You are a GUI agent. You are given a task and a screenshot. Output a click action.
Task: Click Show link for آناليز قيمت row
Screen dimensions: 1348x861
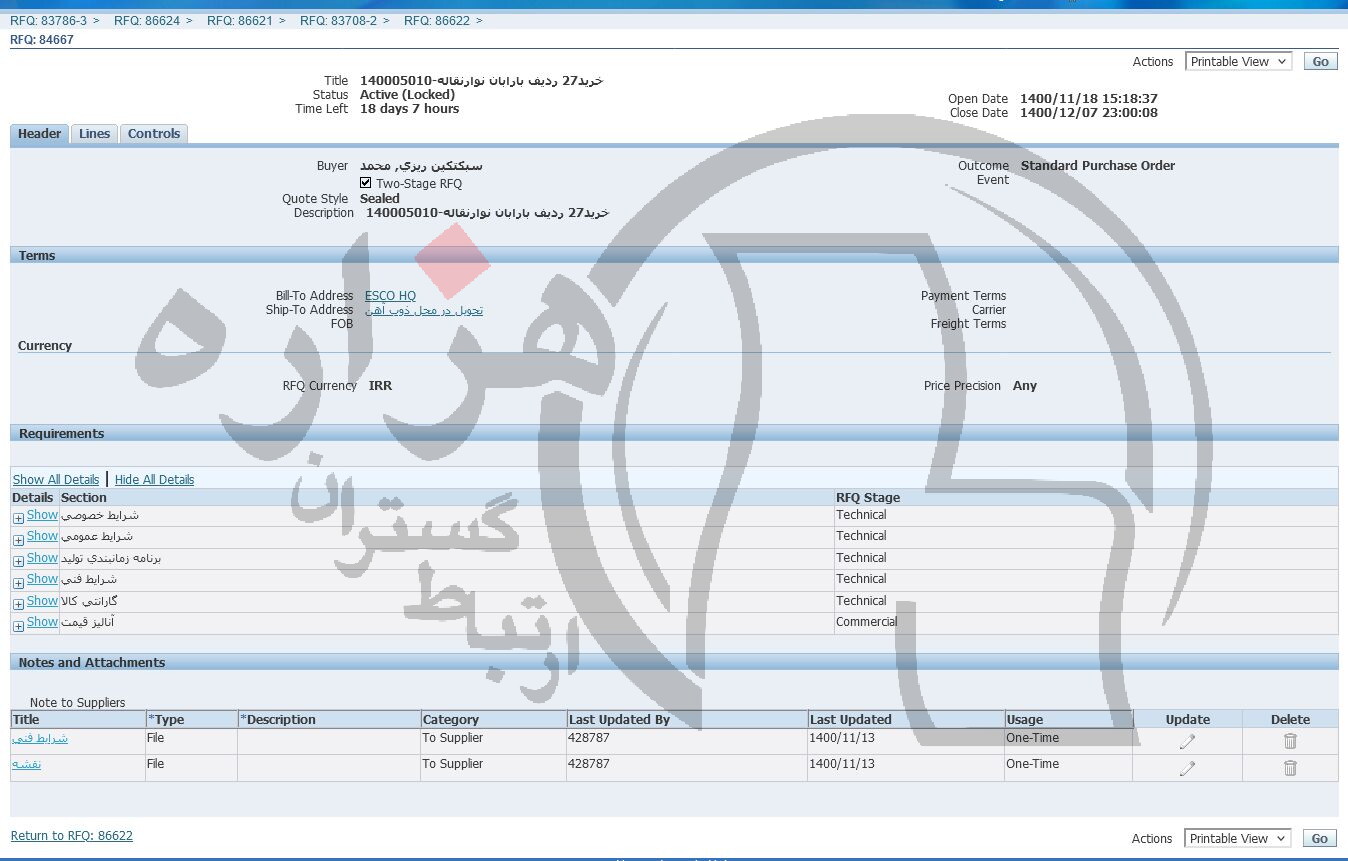[42, 622]
